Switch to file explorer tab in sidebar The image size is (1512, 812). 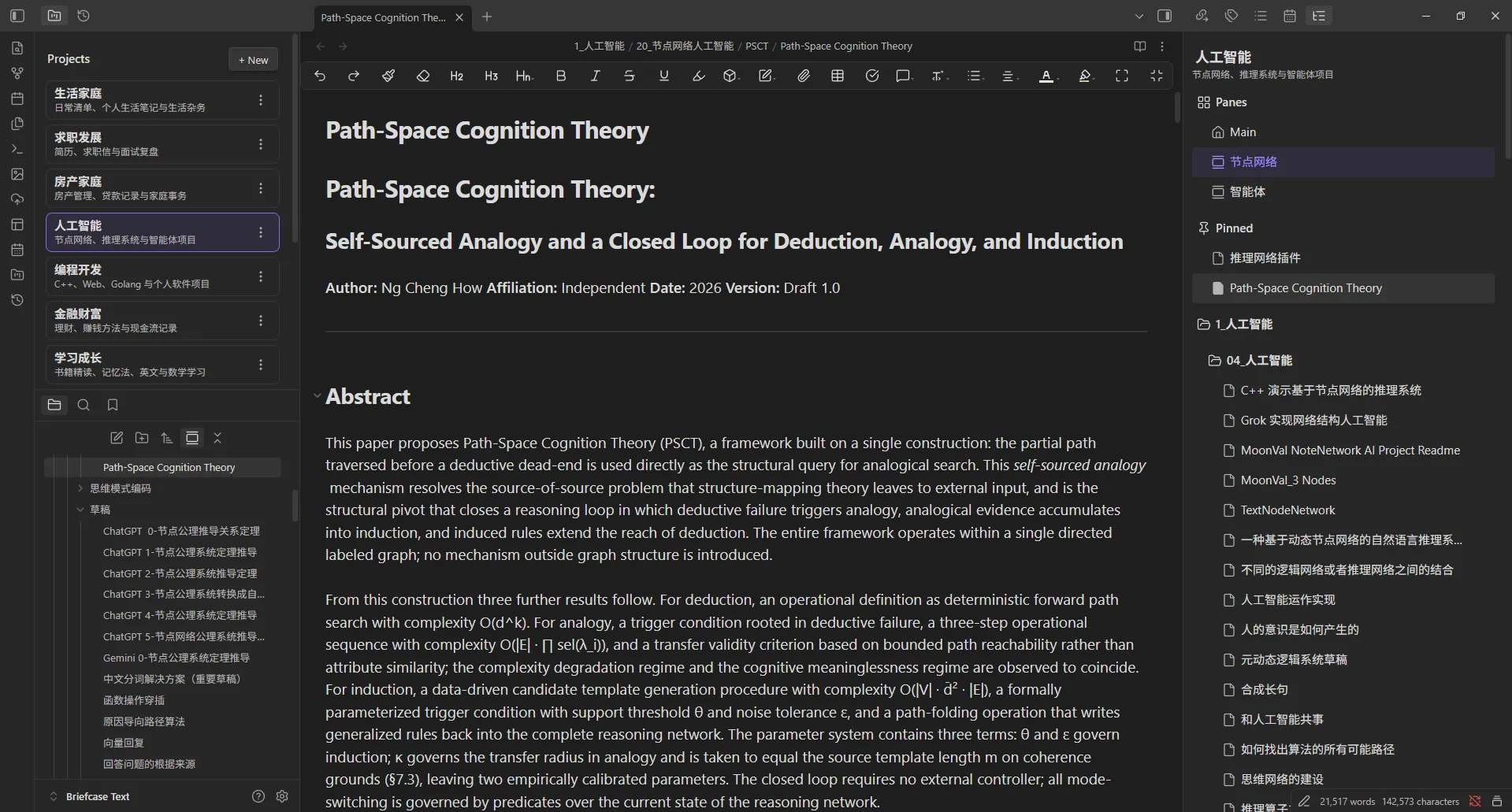[x=54, y=405]
